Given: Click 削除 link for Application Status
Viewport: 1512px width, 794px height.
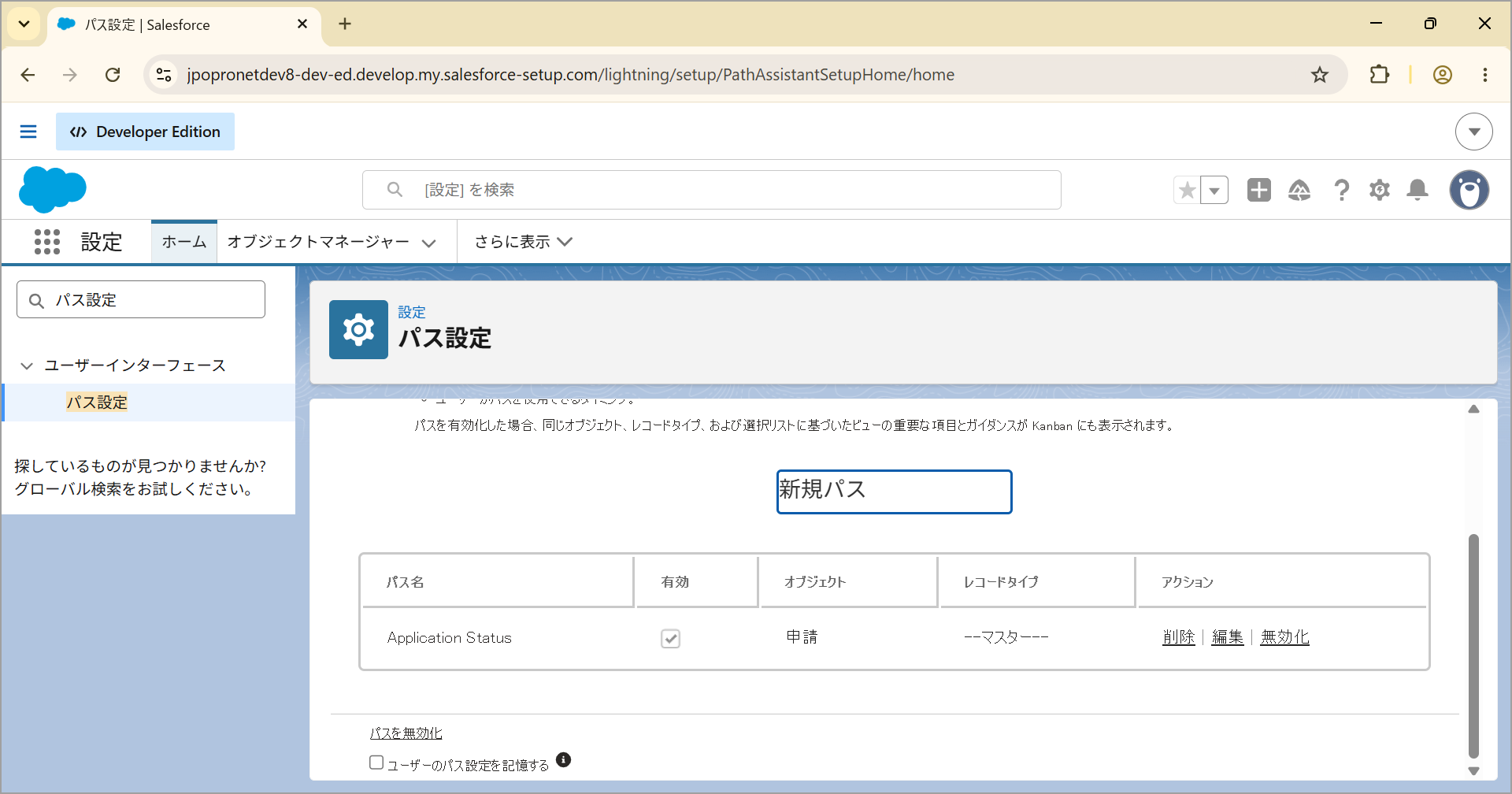Looking at the screenshot, I should [x=1179, y=637].
